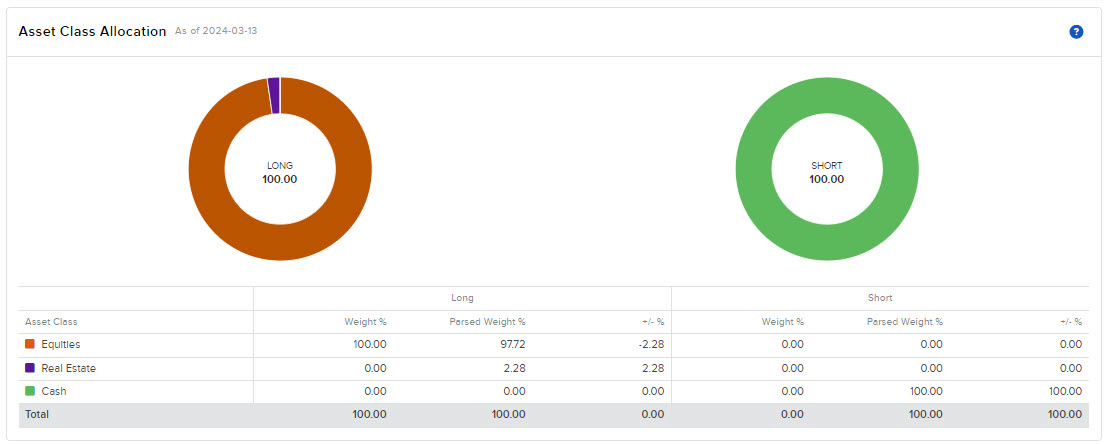Click the Total row label
The height and width of the screenshot is (444, 1108).
click(37, 414)
